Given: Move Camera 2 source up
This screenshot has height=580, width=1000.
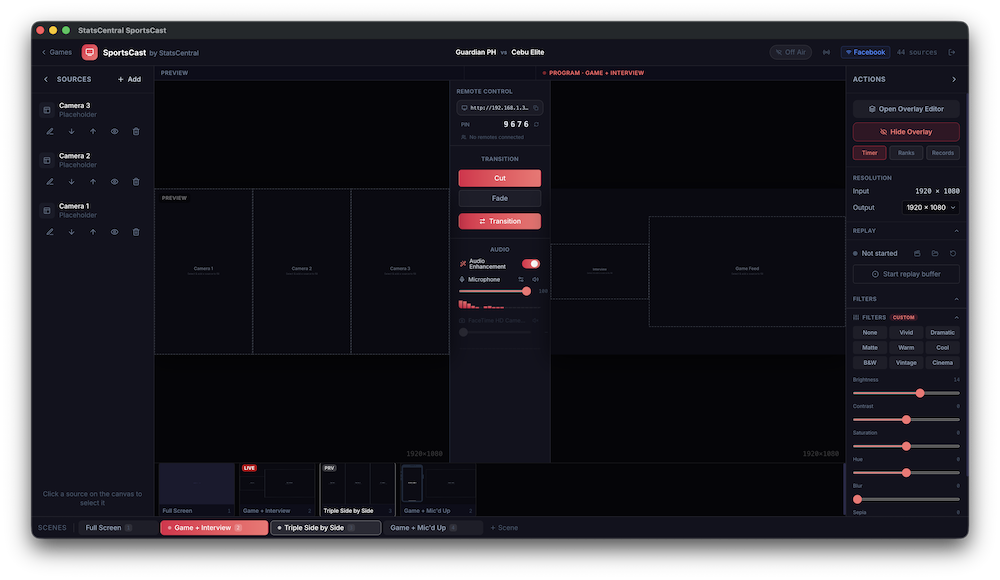Looking at the screenshot, I should tap(93, 182).
